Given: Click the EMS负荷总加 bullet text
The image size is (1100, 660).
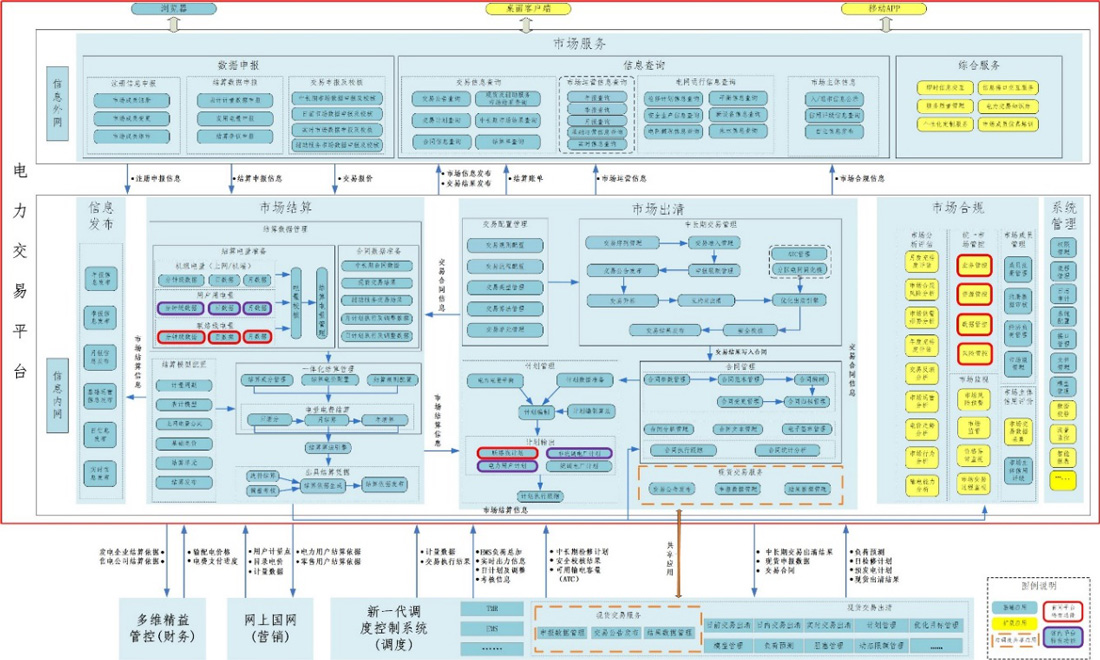Looking at the screenshot, I should click(499, 552).
